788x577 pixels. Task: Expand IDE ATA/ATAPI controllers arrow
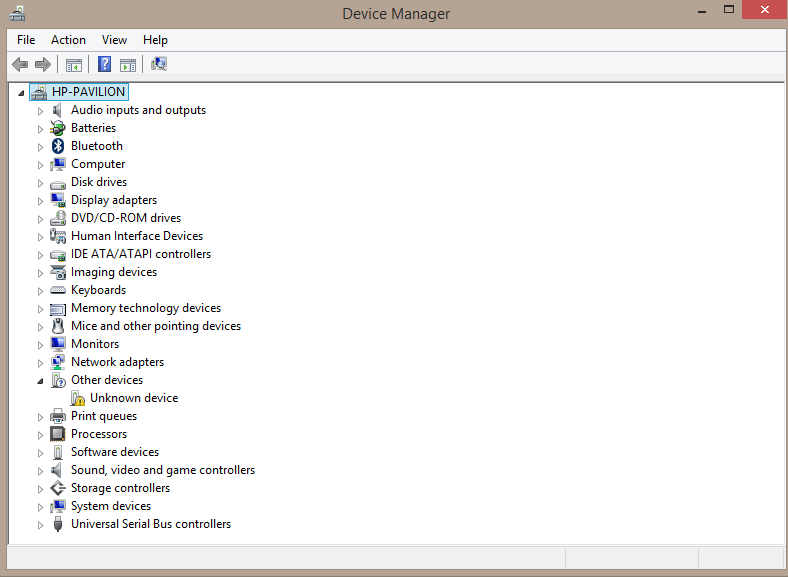pyautogui.click(x=40, y=255)
